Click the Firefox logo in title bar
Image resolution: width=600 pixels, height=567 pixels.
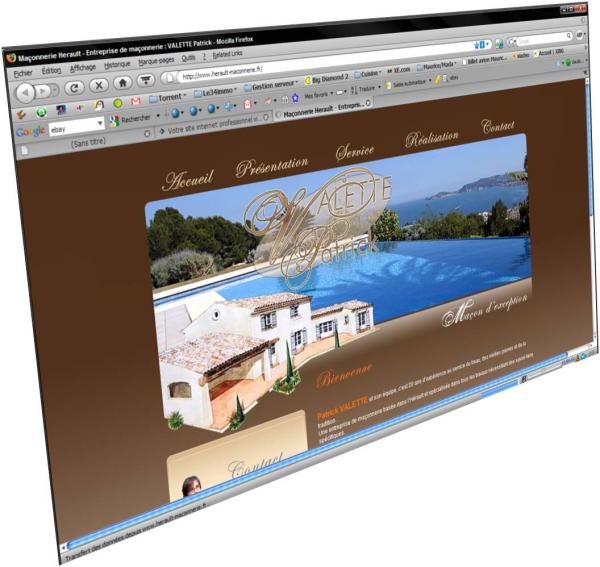click(x=11, y=58)
